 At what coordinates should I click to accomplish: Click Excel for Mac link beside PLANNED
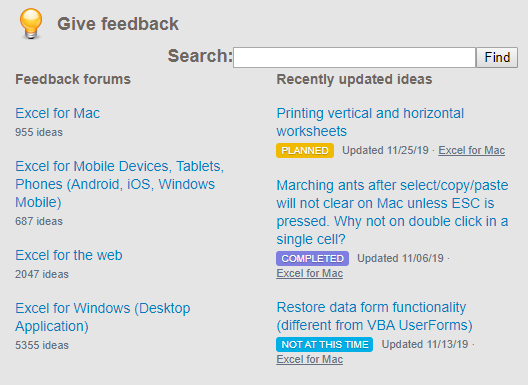coord(471,150)
